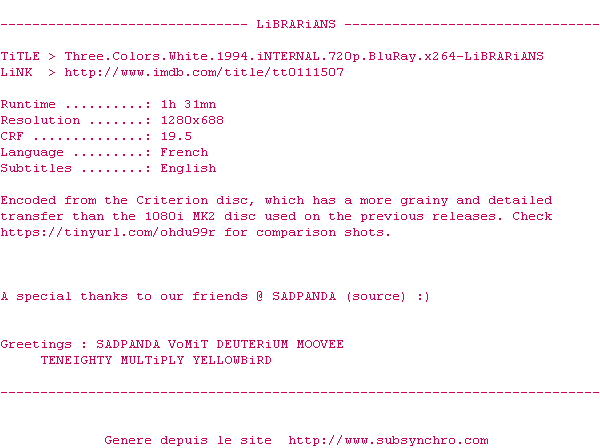Select the Three.Colors.White release title line
Viewport: 600px width, 448px height.
[304, 56]
